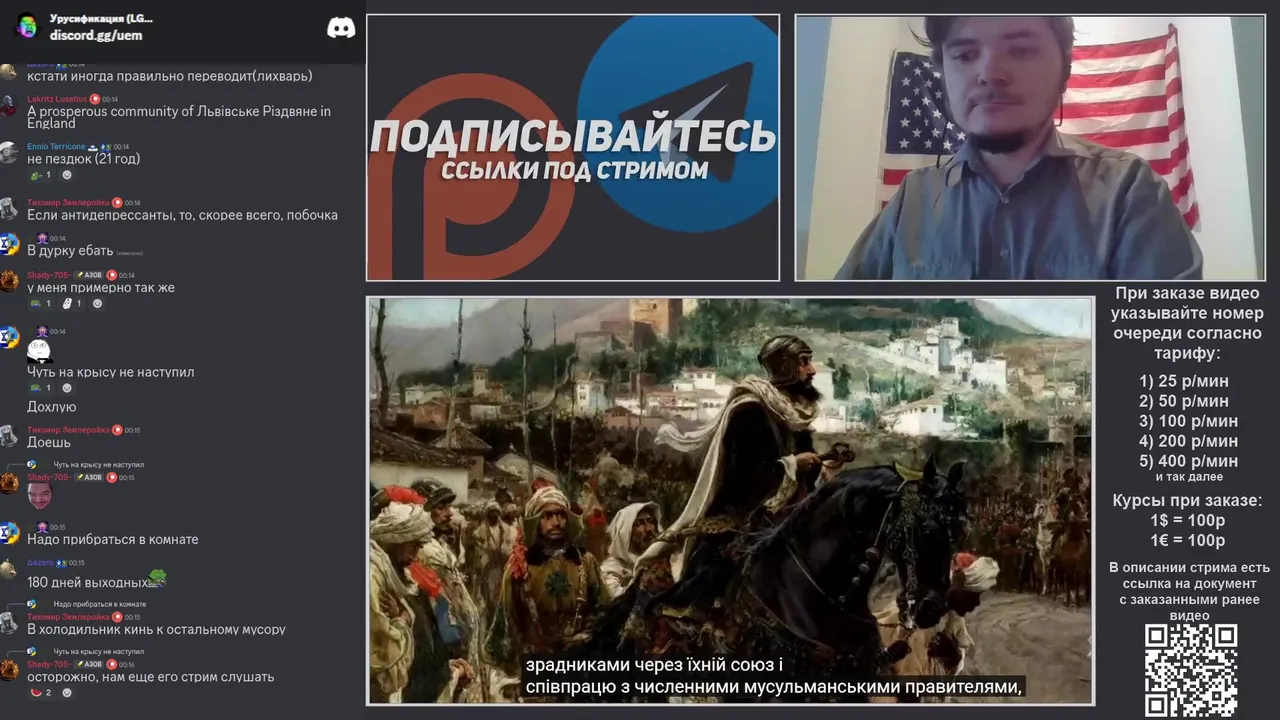This screenshot has width=1280, height=720.
Task: Jump to reply reference above Shady-705's sticker
Action: (x=99, y=465)
